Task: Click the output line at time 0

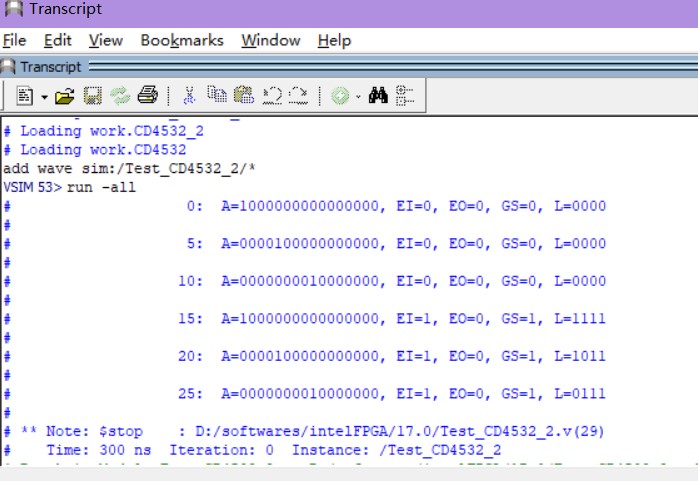Action: click(305, 206)
